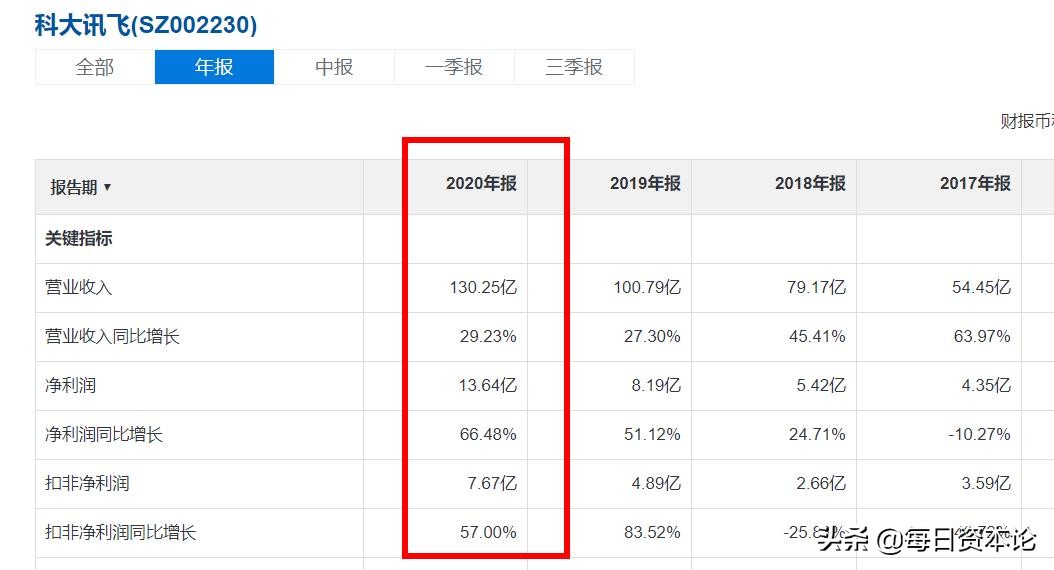
Task: Select the -10.27% profit growth cell
Action: pyautogui.click(x=979, y=435)
